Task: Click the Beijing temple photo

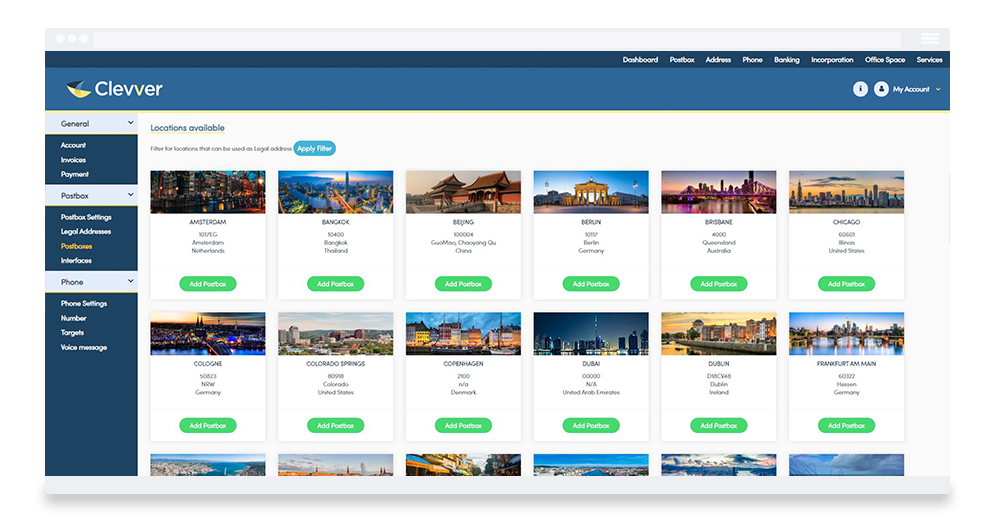Action: click(x=463, y=192)
